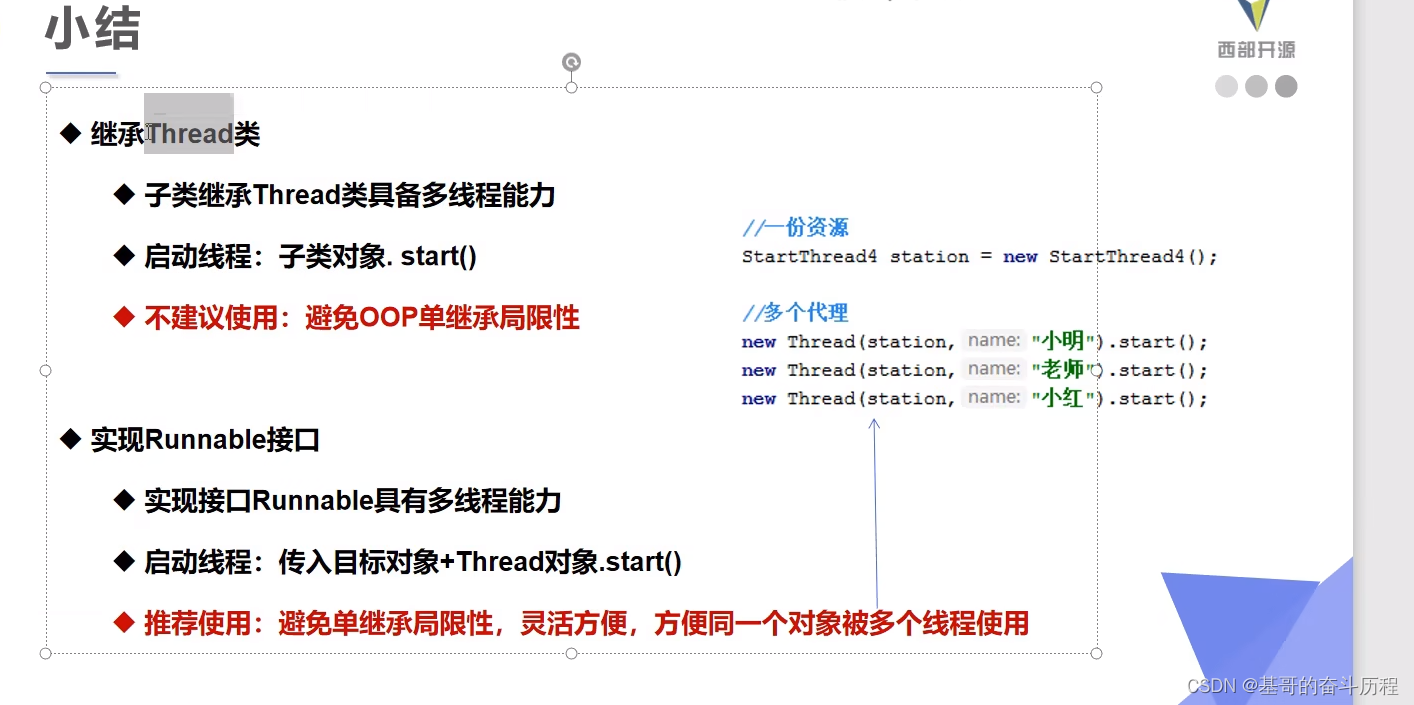Click the red line 不建议使用：避免OOP单继承局限性

pos(362,318)
